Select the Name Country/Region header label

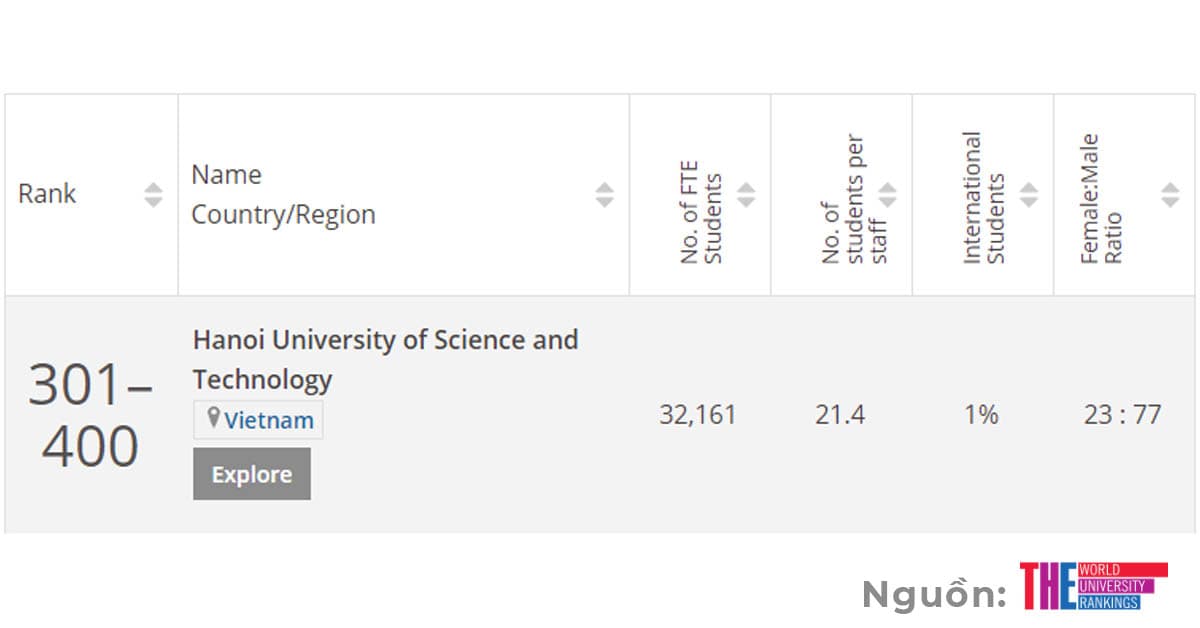coord(283,195)
